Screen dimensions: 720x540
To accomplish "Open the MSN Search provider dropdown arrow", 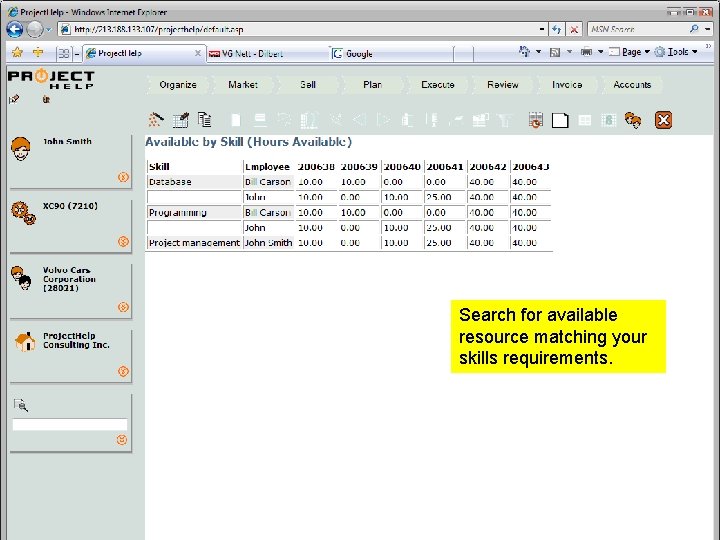I will click(708, 29).
